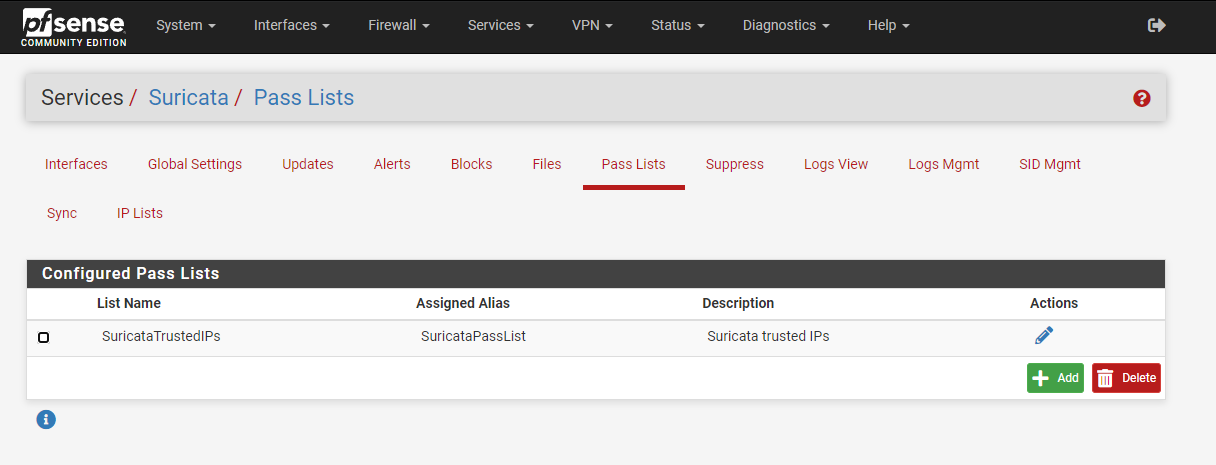Expand the Diagnostics dropdown menu
The width and height of the screenshot is (1216, 465).
click(785, 26)
